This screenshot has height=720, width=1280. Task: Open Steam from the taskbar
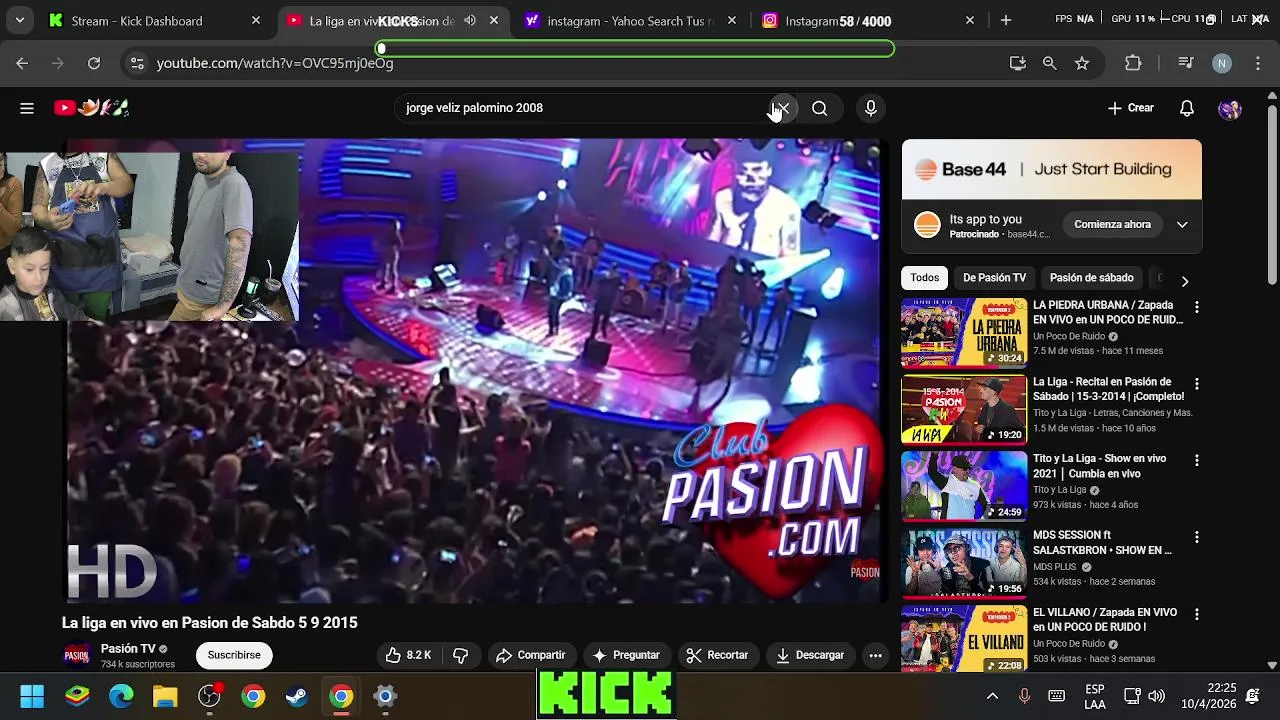click(297, 696)
